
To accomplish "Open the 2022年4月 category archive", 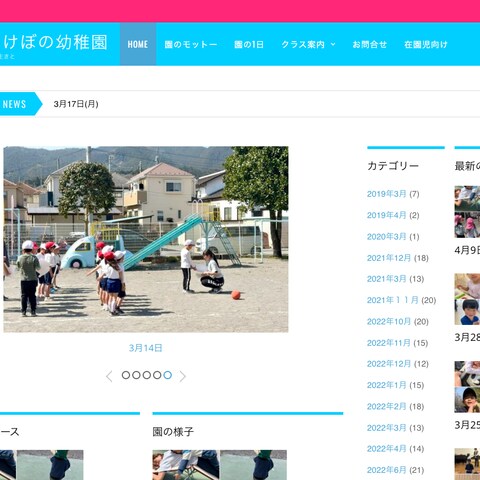I will pos(387,449).
